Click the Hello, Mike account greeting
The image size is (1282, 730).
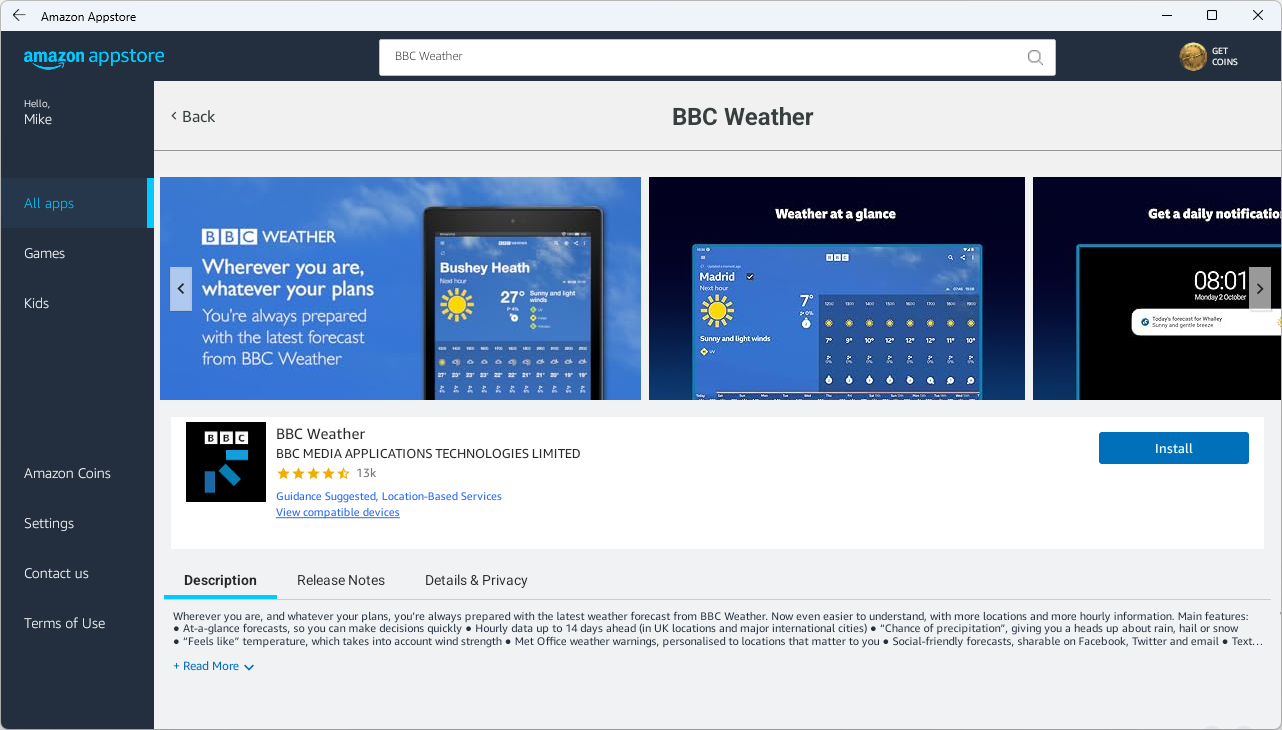tap(38, 112)
